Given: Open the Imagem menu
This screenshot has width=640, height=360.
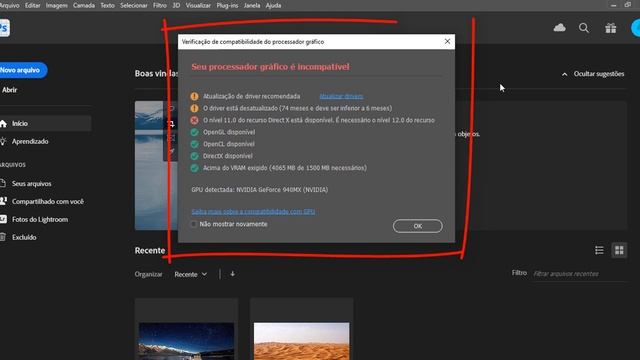Looking at the screenshot, I should coord(56,5).
